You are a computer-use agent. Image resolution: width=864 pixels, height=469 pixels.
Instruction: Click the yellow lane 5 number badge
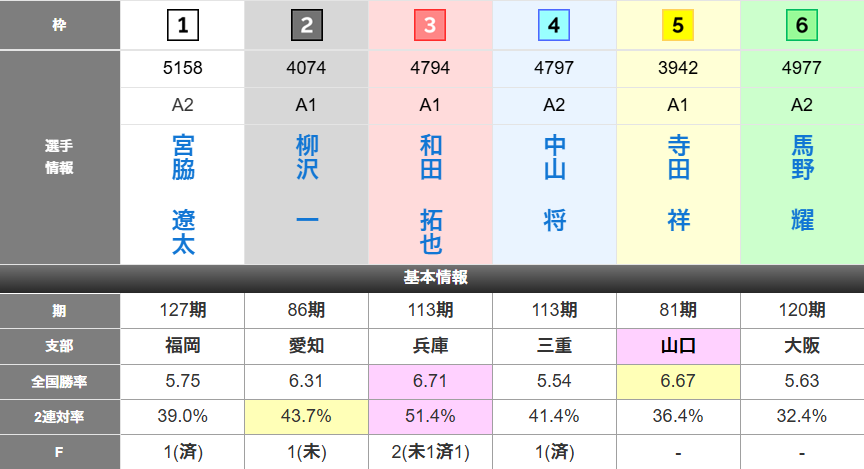point(678,25)
